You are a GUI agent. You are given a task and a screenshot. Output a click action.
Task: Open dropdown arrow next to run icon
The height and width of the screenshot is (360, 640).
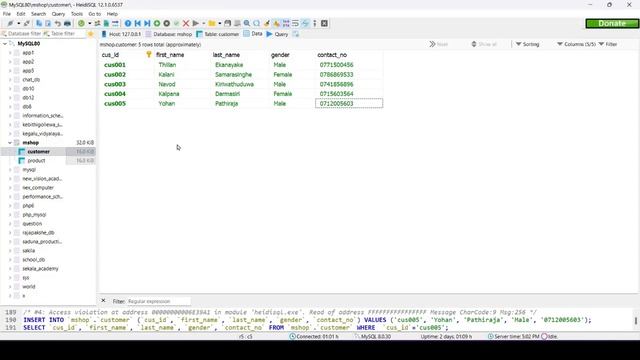(203, 23)
